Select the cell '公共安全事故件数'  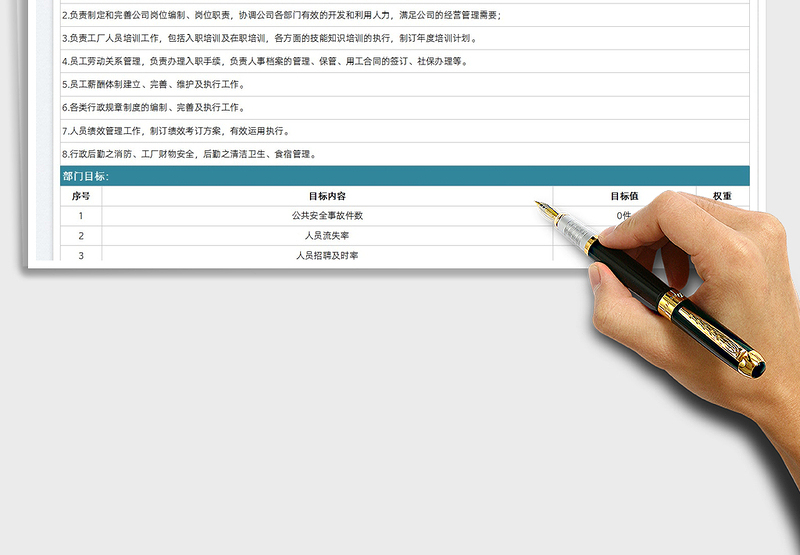pyautogui.click(x=327, y=216)
